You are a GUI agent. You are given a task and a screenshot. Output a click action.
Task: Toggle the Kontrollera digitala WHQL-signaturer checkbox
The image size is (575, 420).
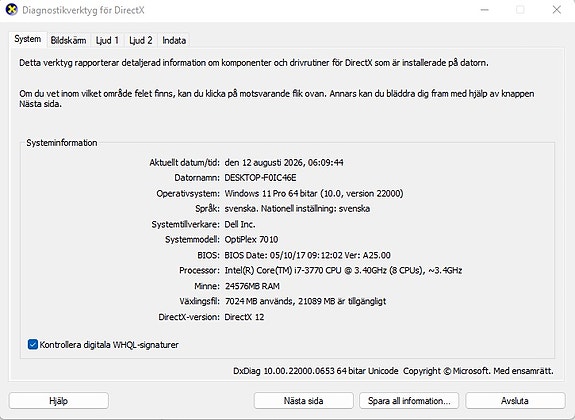pos(33,344)
